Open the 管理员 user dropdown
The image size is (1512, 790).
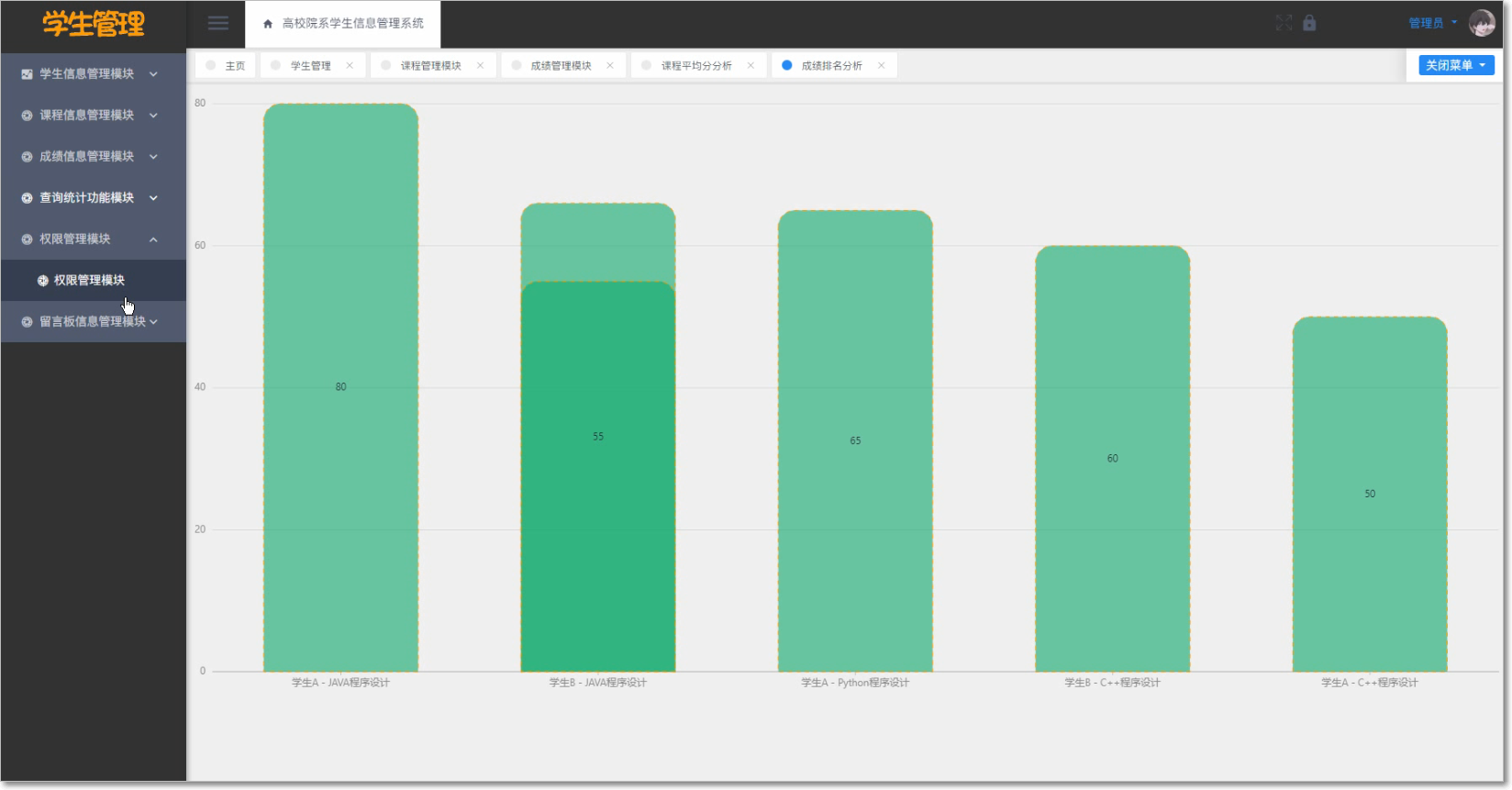coord(1432,23)
